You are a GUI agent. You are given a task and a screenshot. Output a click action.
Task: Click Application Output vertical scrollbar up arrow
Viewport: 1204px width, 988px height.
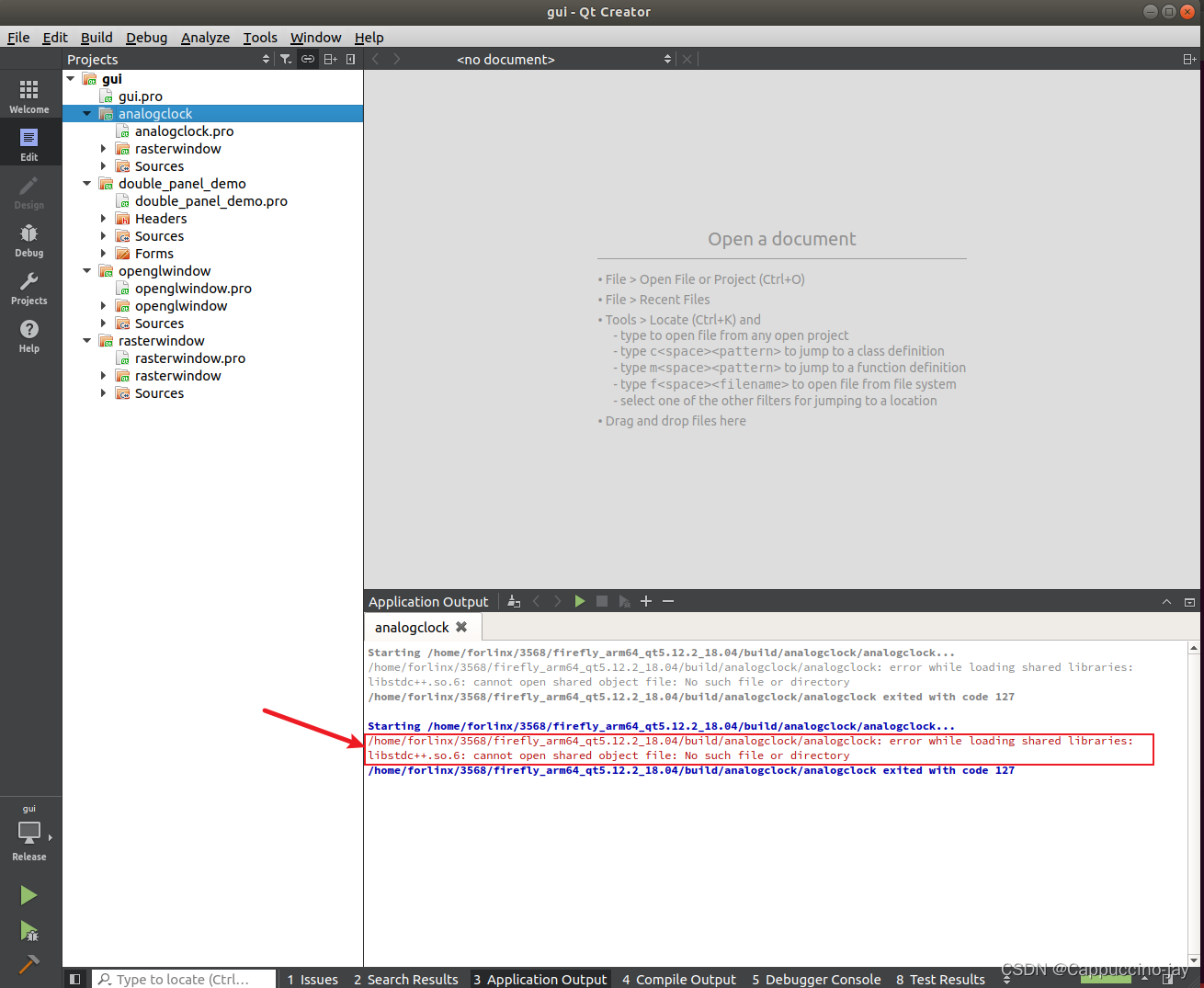[1193, 648]
